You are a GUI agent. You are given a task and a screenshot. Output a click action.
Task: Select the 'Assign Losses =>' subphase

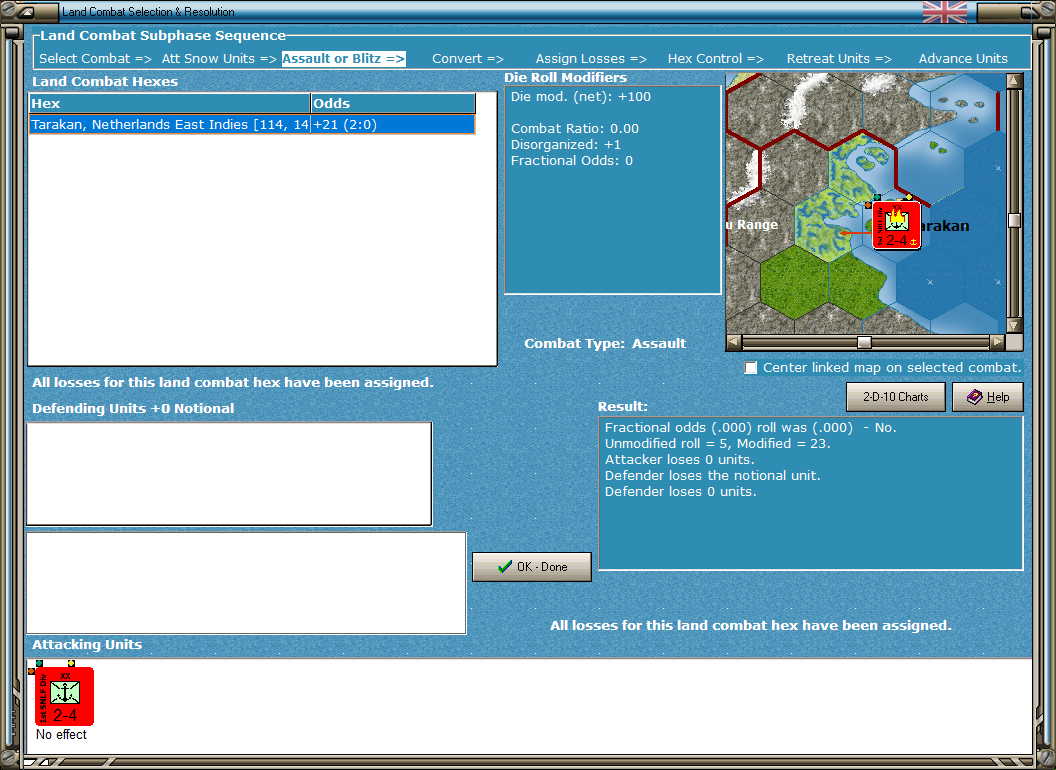(591, 59)
